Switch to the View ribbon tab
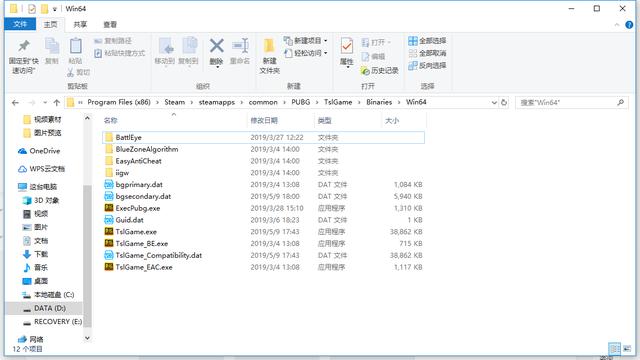The height and width of the screenshot is (360, 640). pyautogui.click(x=110, y=24)
